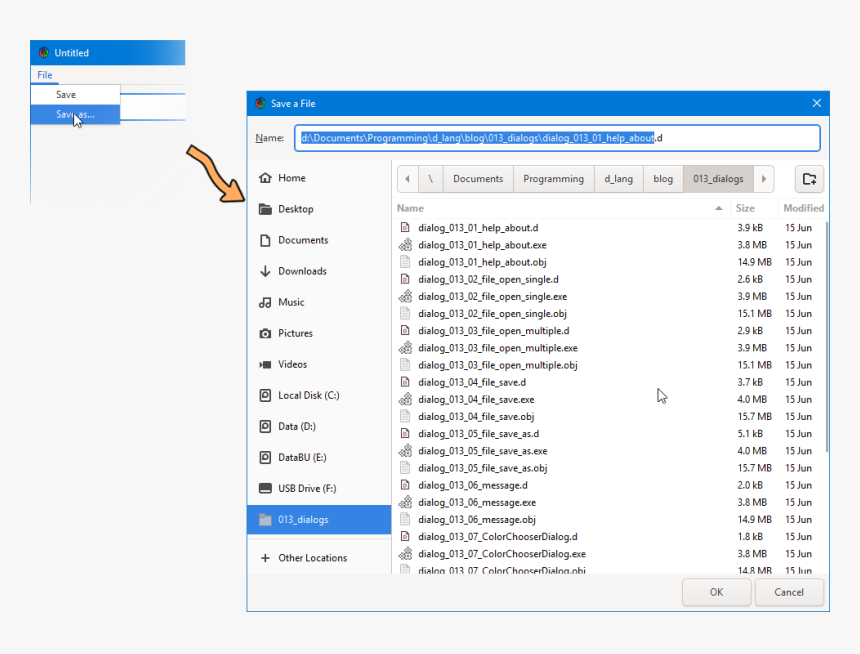Click the create new folder icon
Viewport: 860px width, 654px height.
[x=809, y=179]
